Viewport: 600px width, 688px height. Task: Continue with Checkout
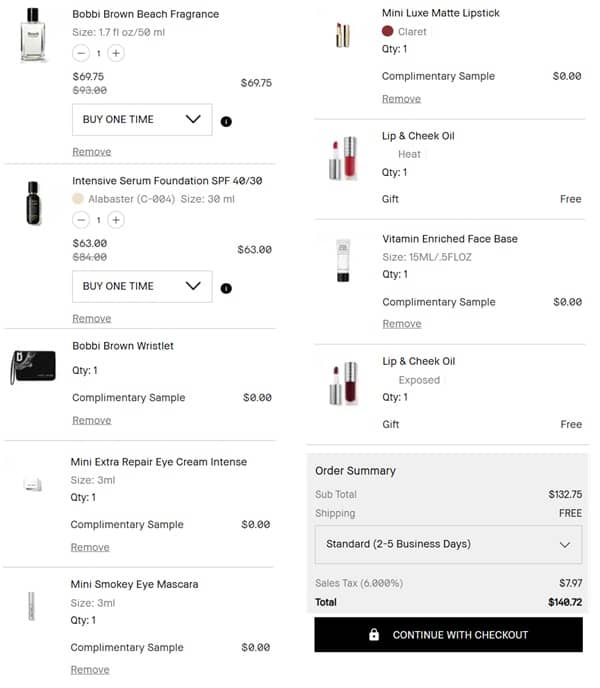(x=448, y=635)
